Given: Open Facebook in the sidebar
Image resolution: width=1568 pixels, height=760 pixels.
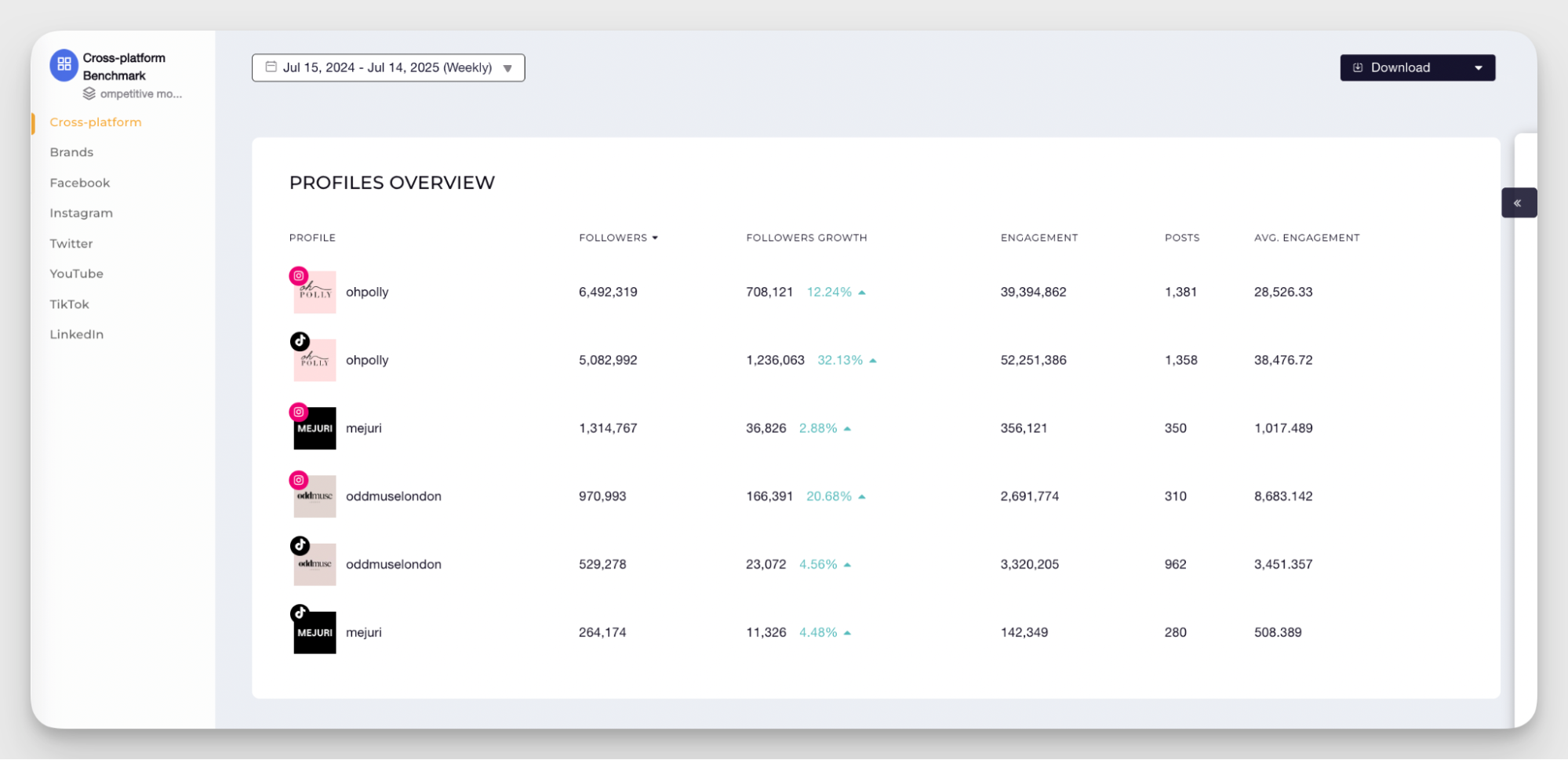Looking at the screenshot, I should pos(80,183).
